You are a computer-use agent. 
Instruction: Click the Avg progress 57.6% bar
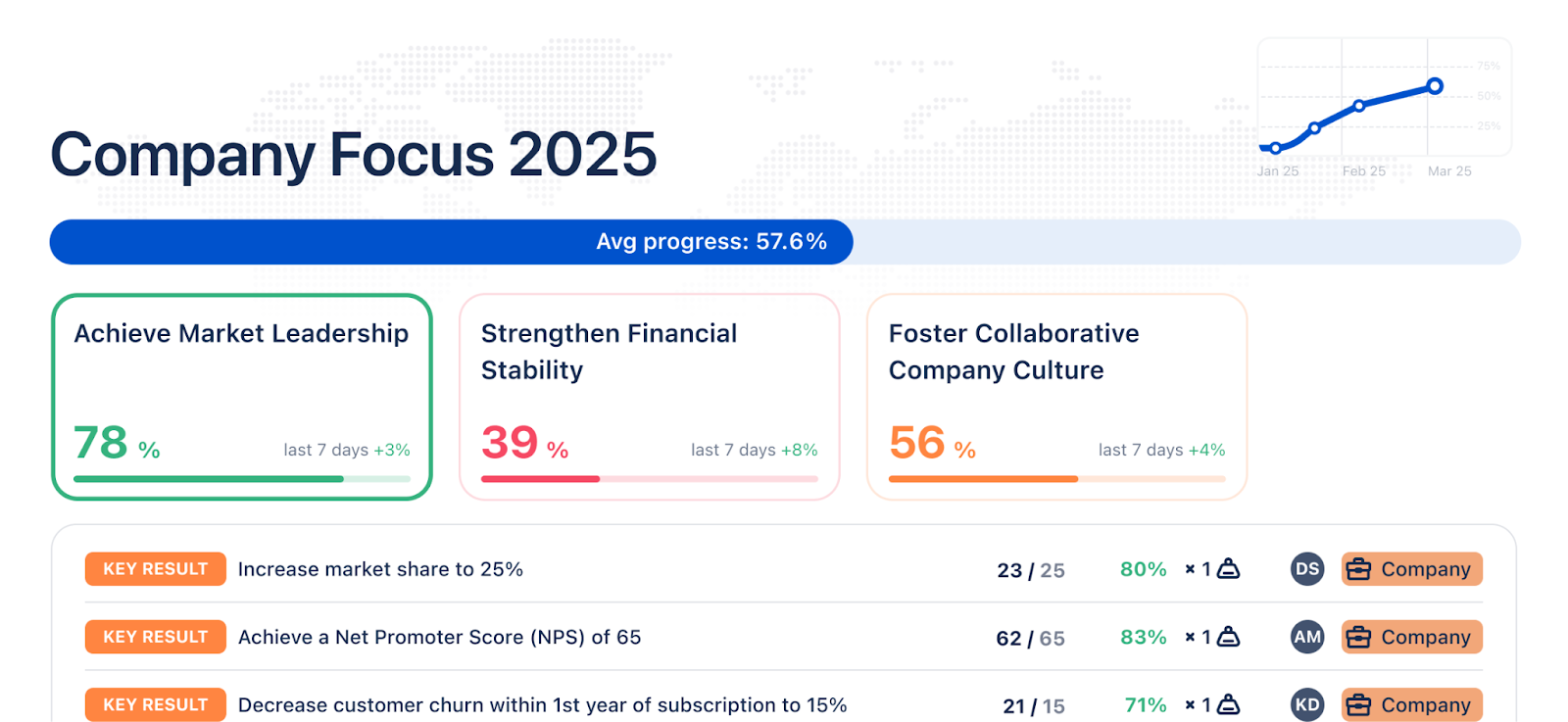pos(711,242)
